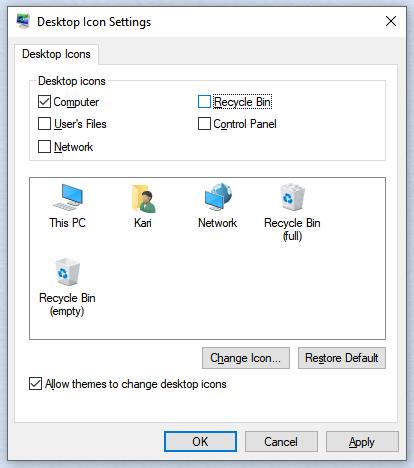Select the Network globe icon in preview
The height and width of the screenshot is (468, 414).
pos(218,197)
